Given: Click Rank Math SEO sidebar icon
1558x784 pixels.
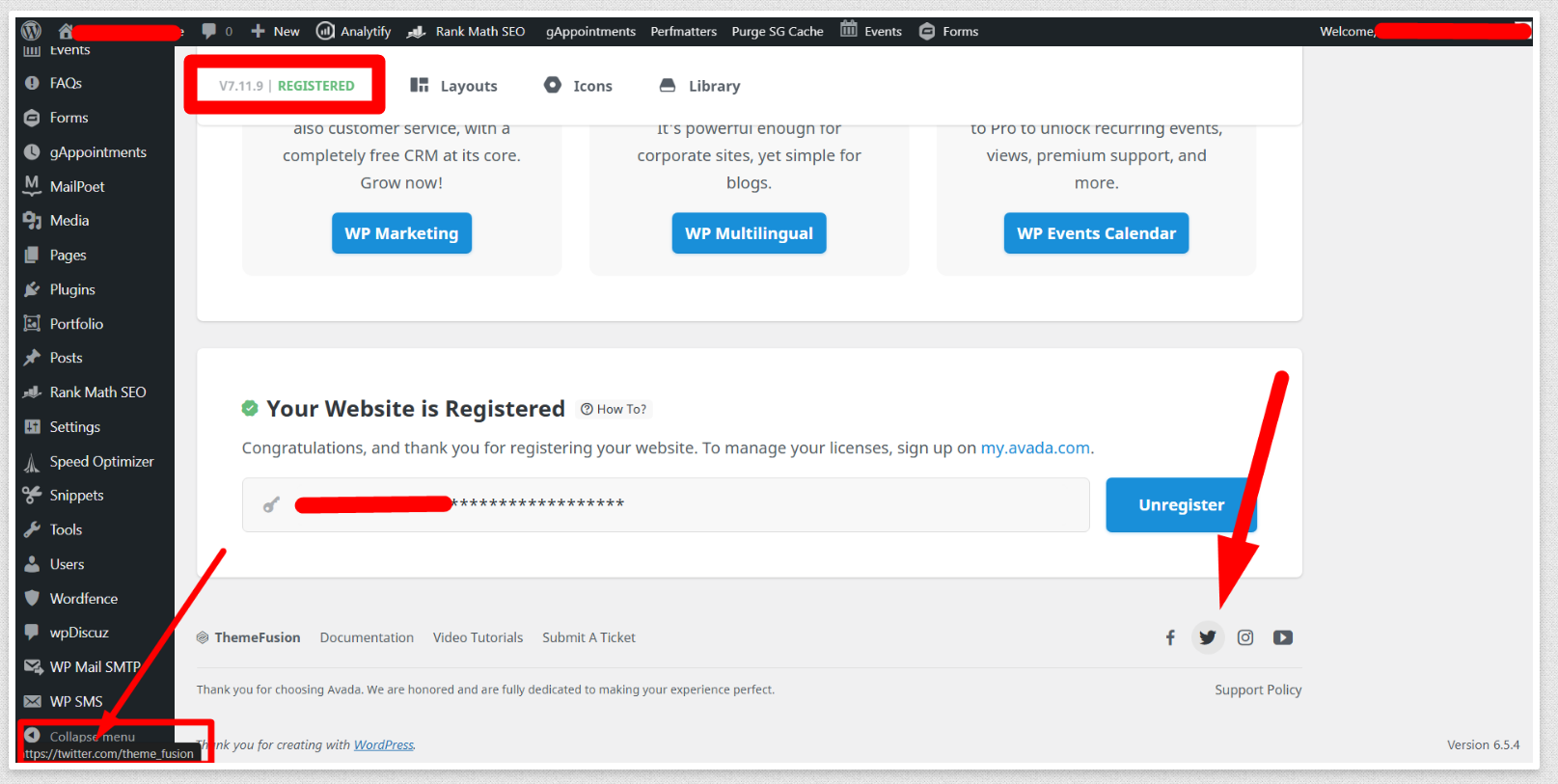Looking at the screenshot, I should [32, 392].
